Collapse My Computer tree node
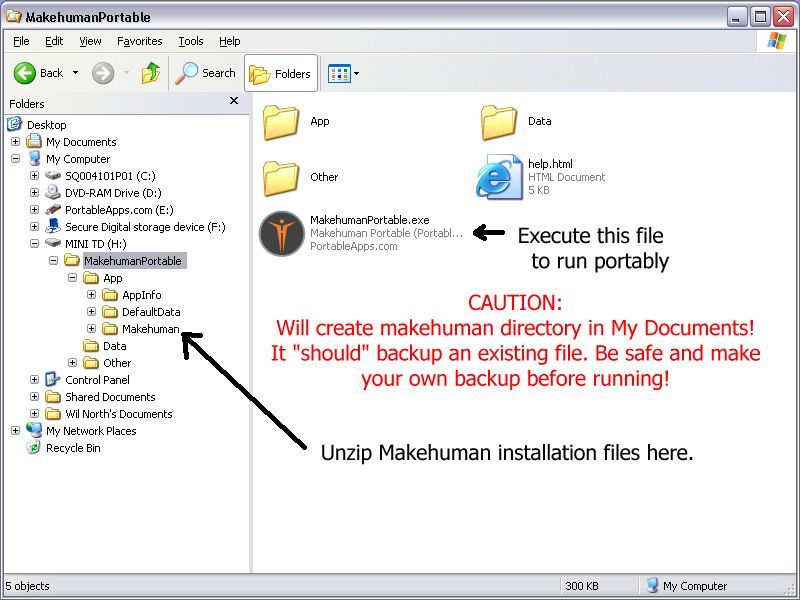 [15, 159]
